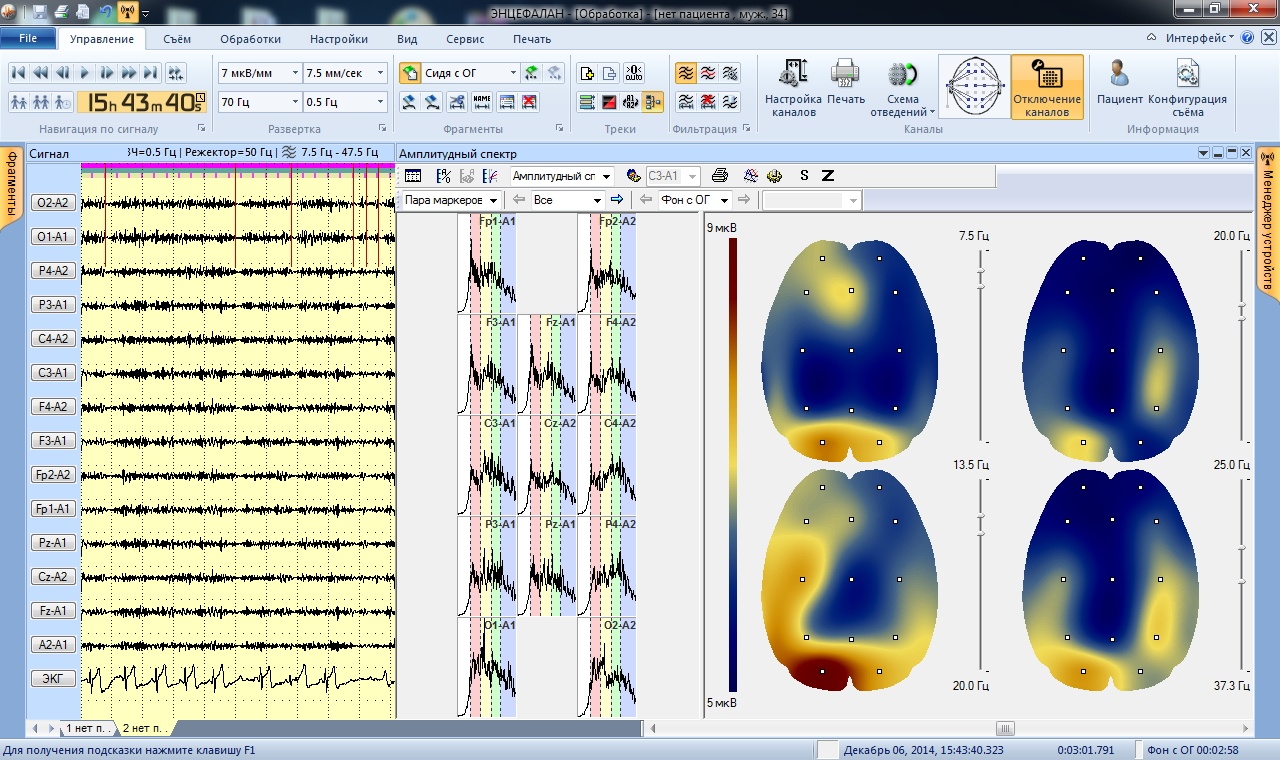Switch to the Съём ribbon tab
The height and width of the screenshot is (760, 1280).
coord(177,39)
